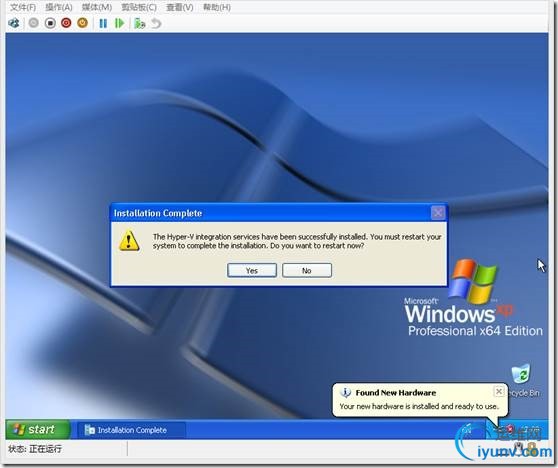Dismiss the Found New Hardware balloon
Screen dimensions: 558x468
(x=499, y=391)
